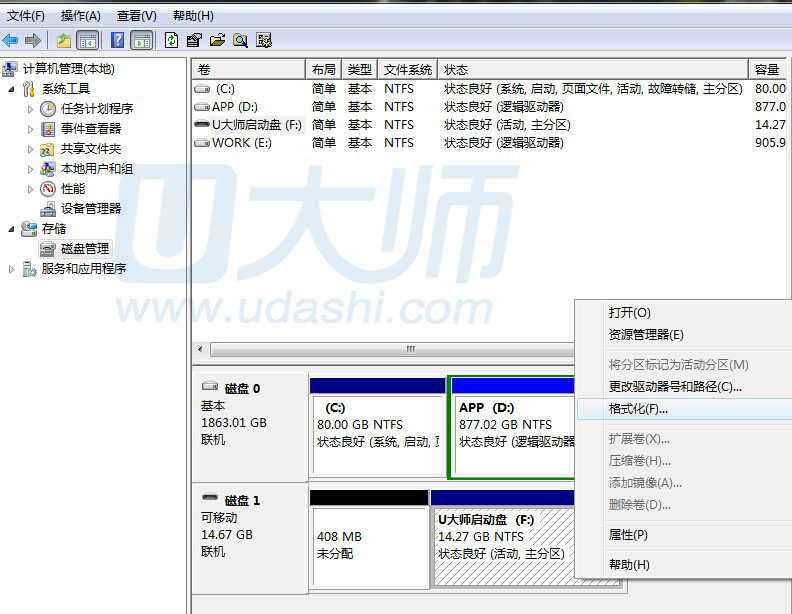Sort by File System (文件系统) column header

[408, 69]
